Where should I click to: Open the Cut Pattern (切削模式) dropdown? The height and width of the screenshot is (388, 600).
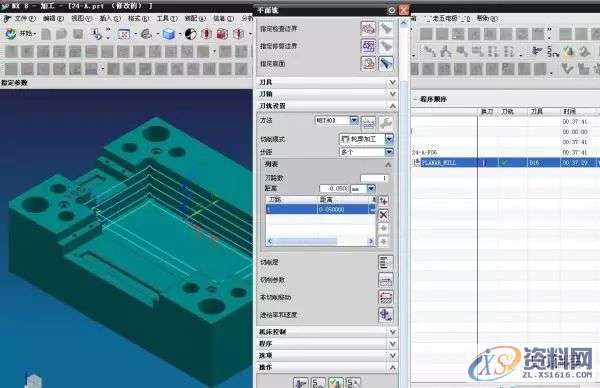[x=389, y=139]
